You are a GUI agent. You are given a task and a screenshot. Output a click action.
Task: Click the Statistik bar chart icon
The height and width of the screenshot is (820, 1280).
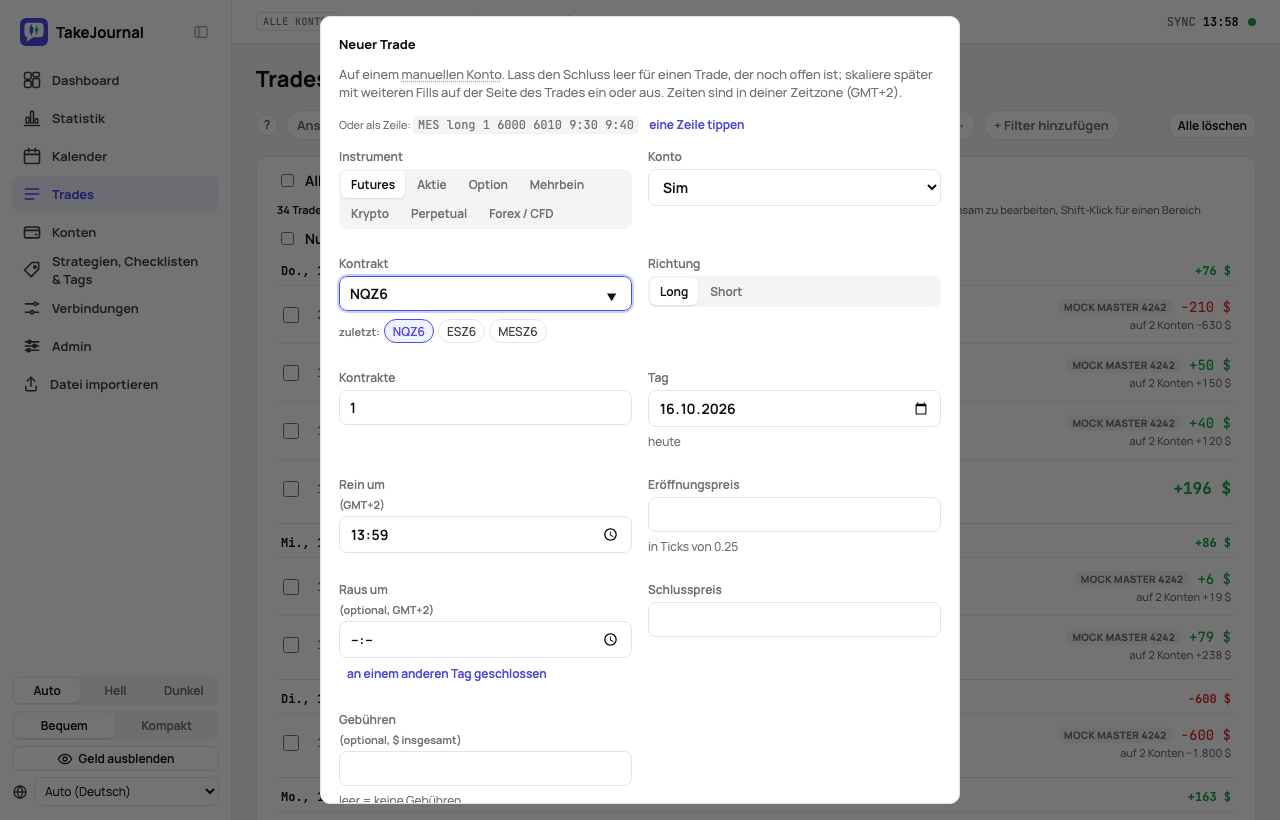coord(32,118)
